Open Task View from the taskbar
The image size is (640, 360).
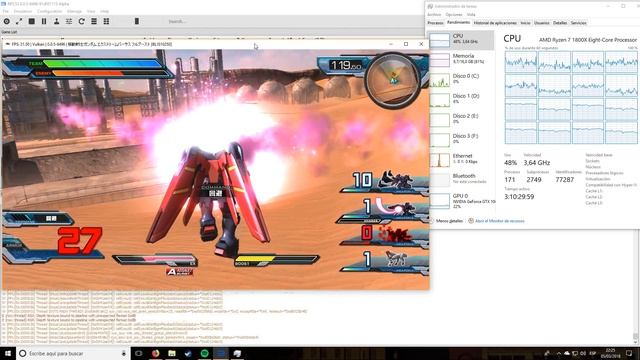pos(139,353)
